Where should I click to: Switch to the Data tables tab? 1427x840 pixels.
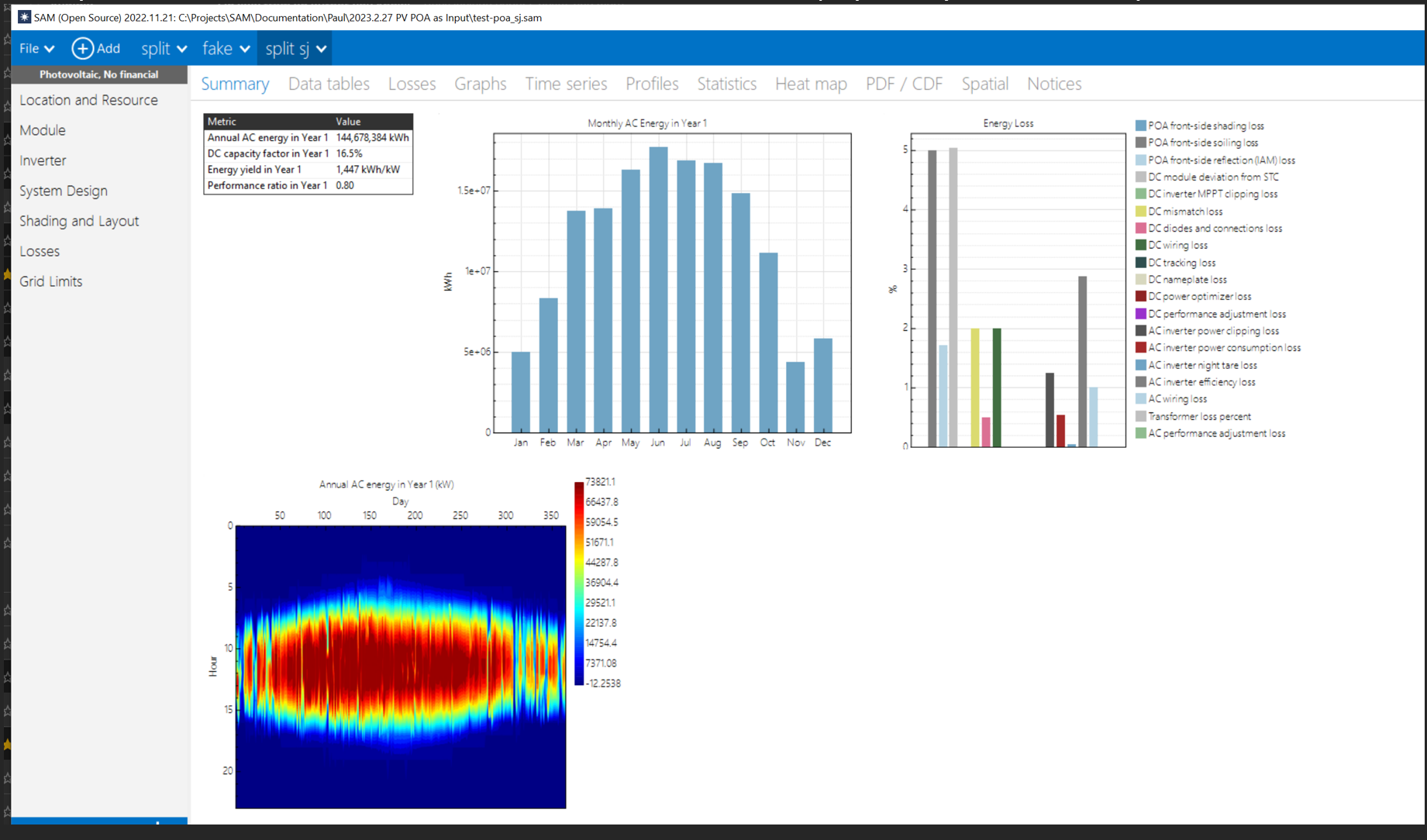coord(329,84)
